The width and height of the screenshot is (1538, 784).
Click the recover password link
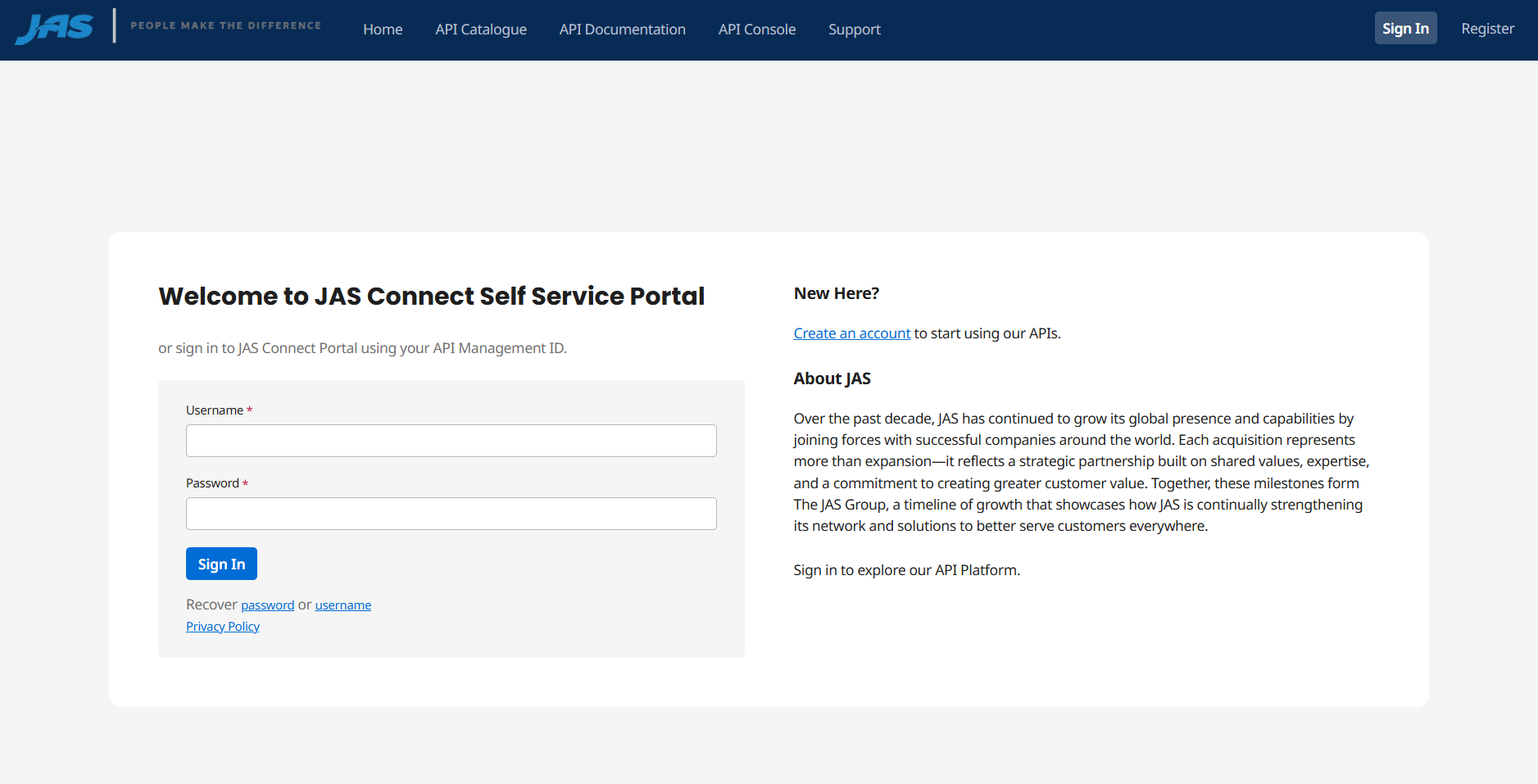coord(267,605)
